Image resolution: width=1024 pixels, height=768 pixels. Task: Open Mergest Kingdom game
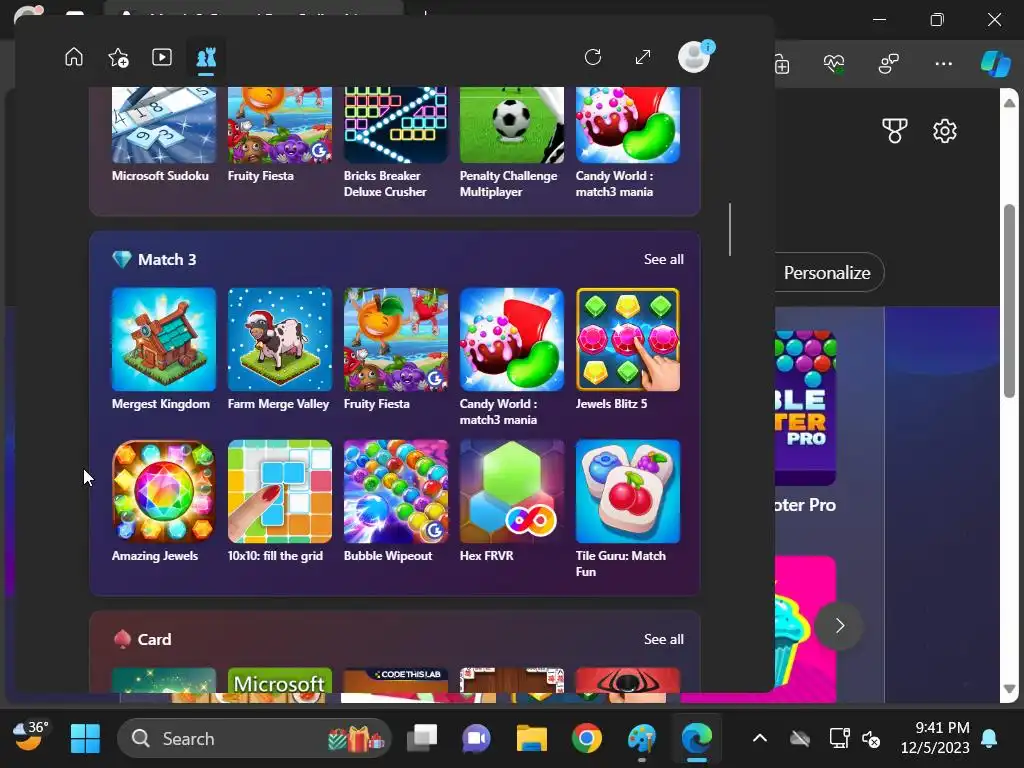[164, 349]
